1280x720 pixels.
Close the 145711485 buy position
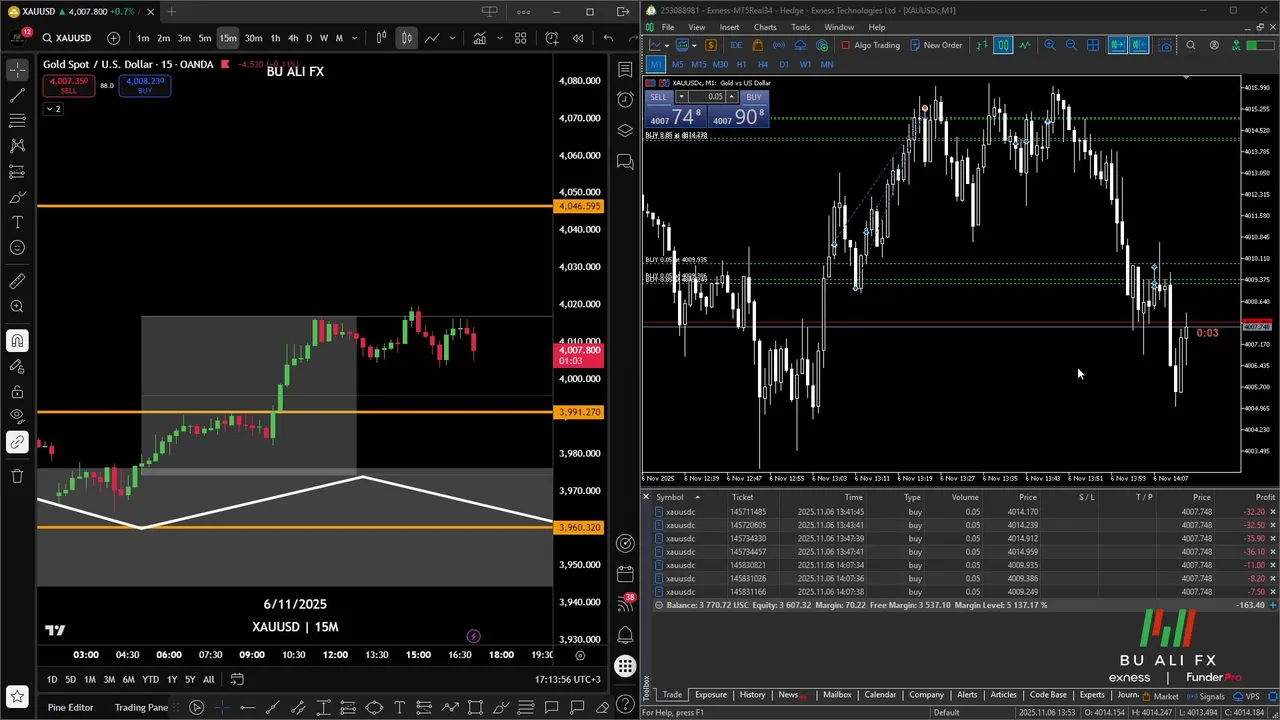tap(1272, 512)
